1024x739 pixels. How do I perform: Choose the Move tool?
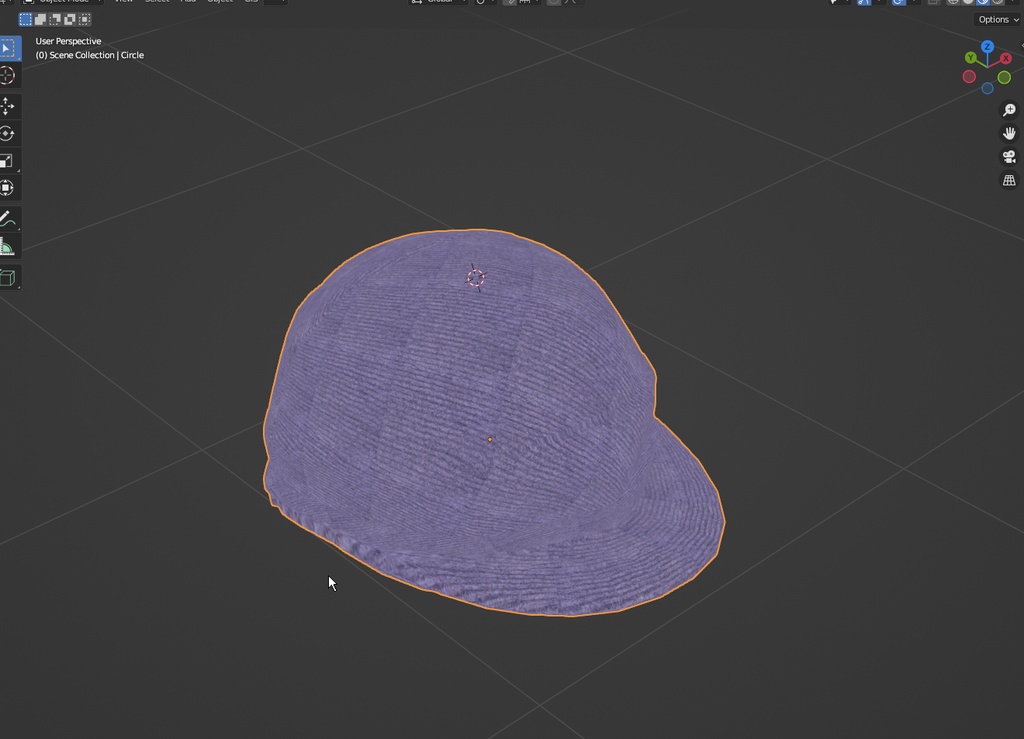tap(8, 106)
